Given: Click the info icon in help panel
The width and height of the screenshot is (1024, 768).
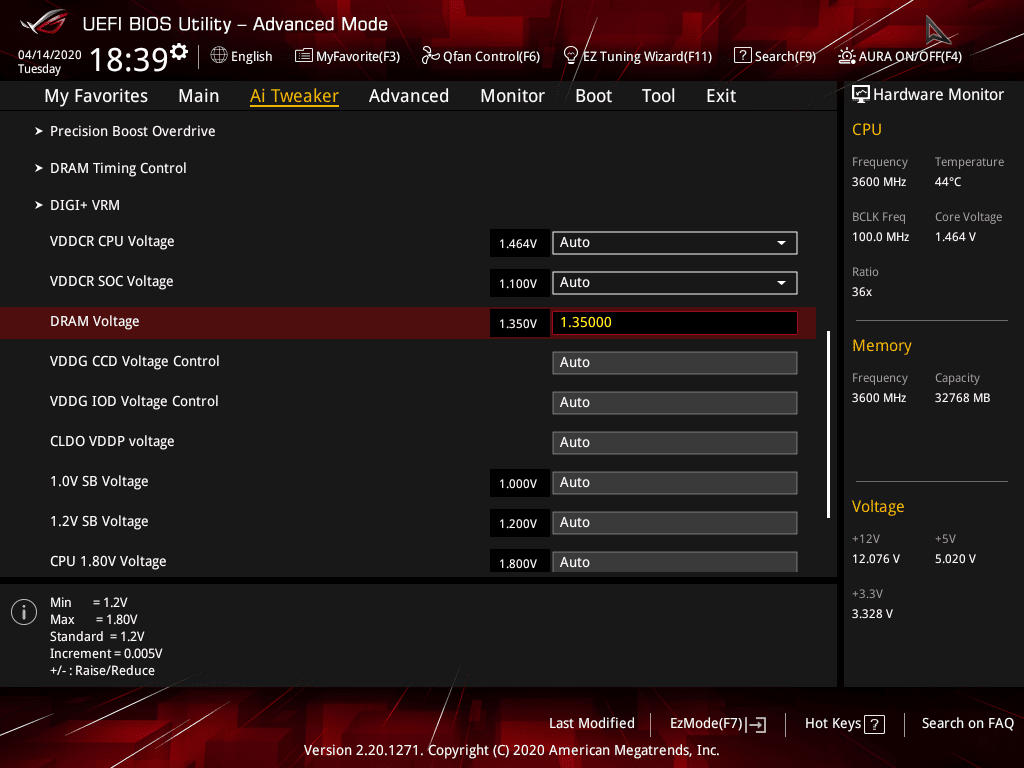Looking at the screenshot, I should pyautogui.click(x=24, y=612).
